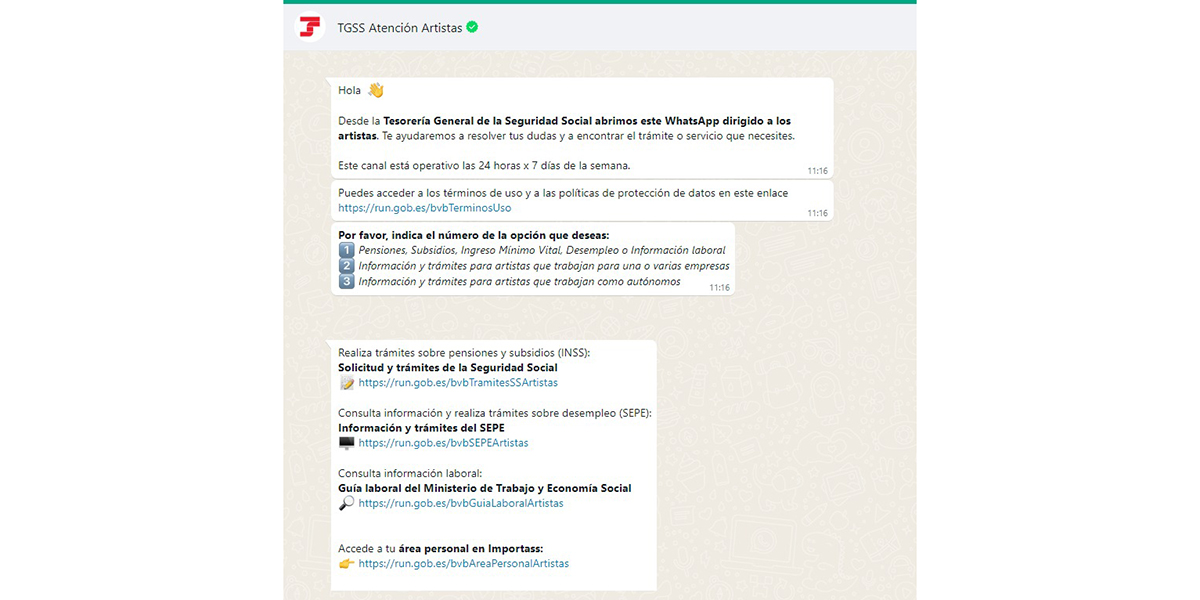
Task: Click the green verified badge
Action: point(472,27)
